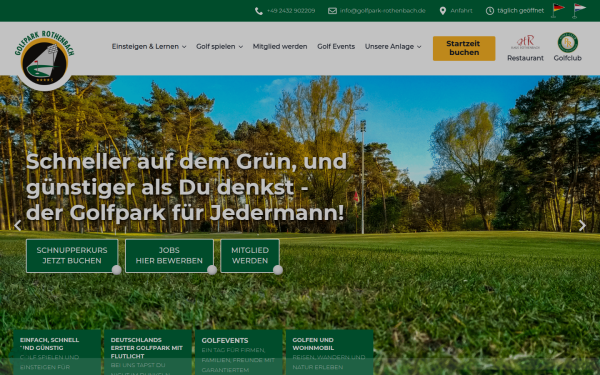Click the phone icon in top bar
This screenshot has height=375, width=600.
click(259, 11)
